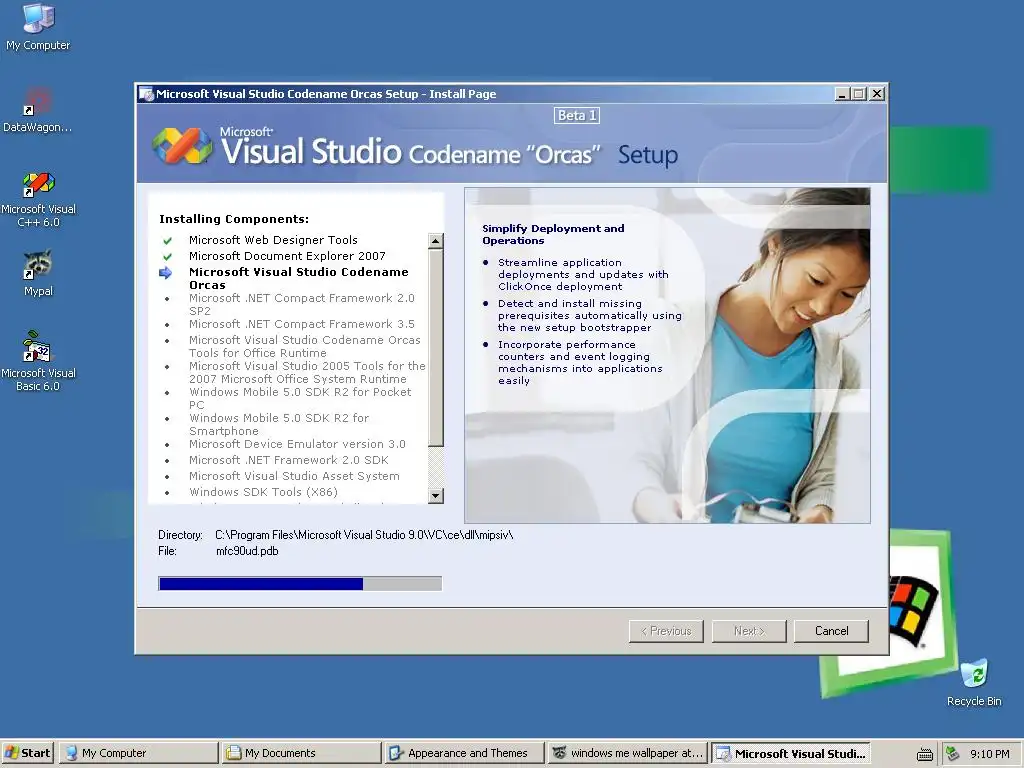Image resolution: width=1024 pixels, height=768 pixels.
Task: Open the Start menu
Action: [28, 753]
